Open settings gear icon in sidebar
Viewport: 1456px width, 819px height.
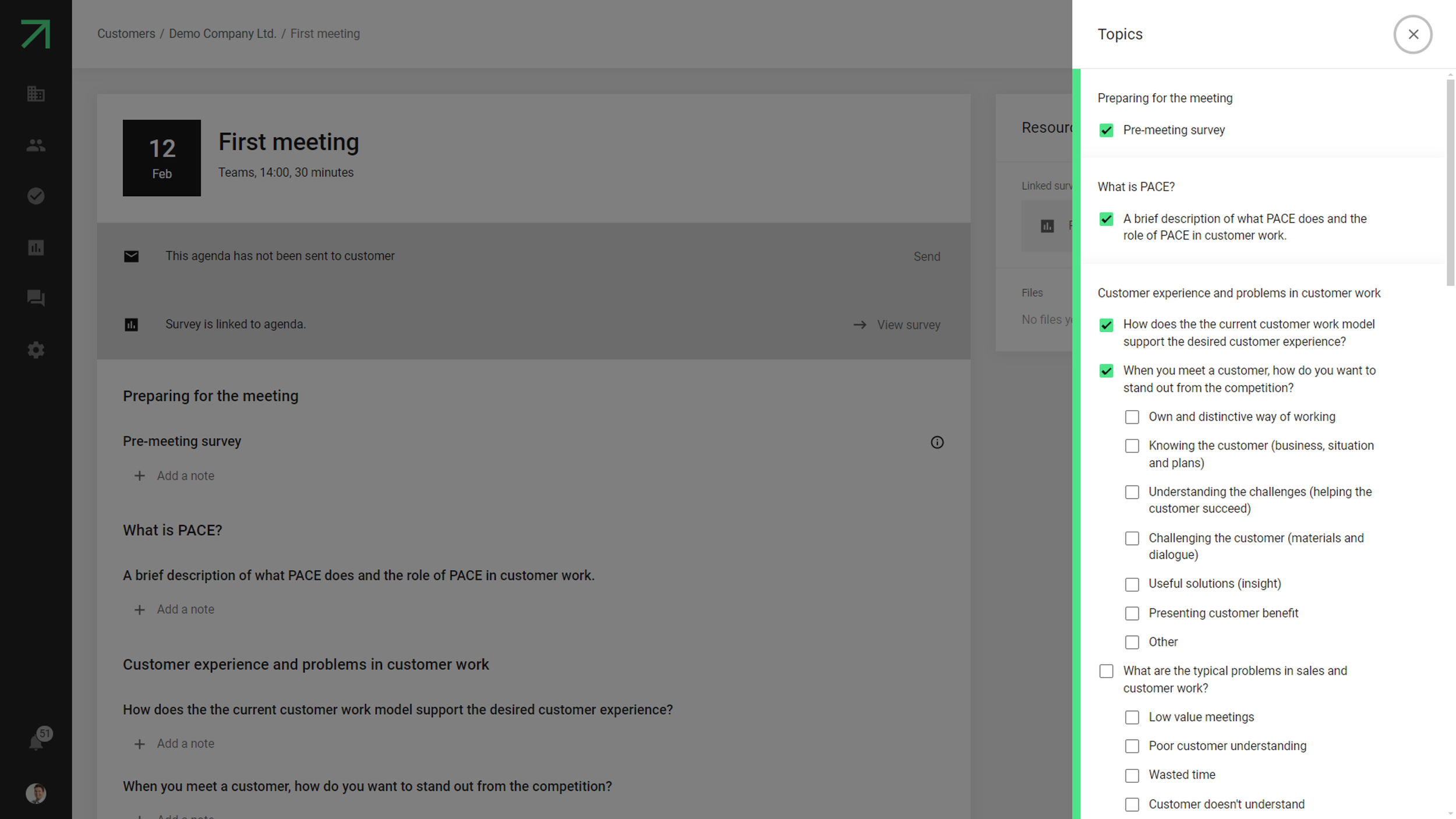(36, 350)
